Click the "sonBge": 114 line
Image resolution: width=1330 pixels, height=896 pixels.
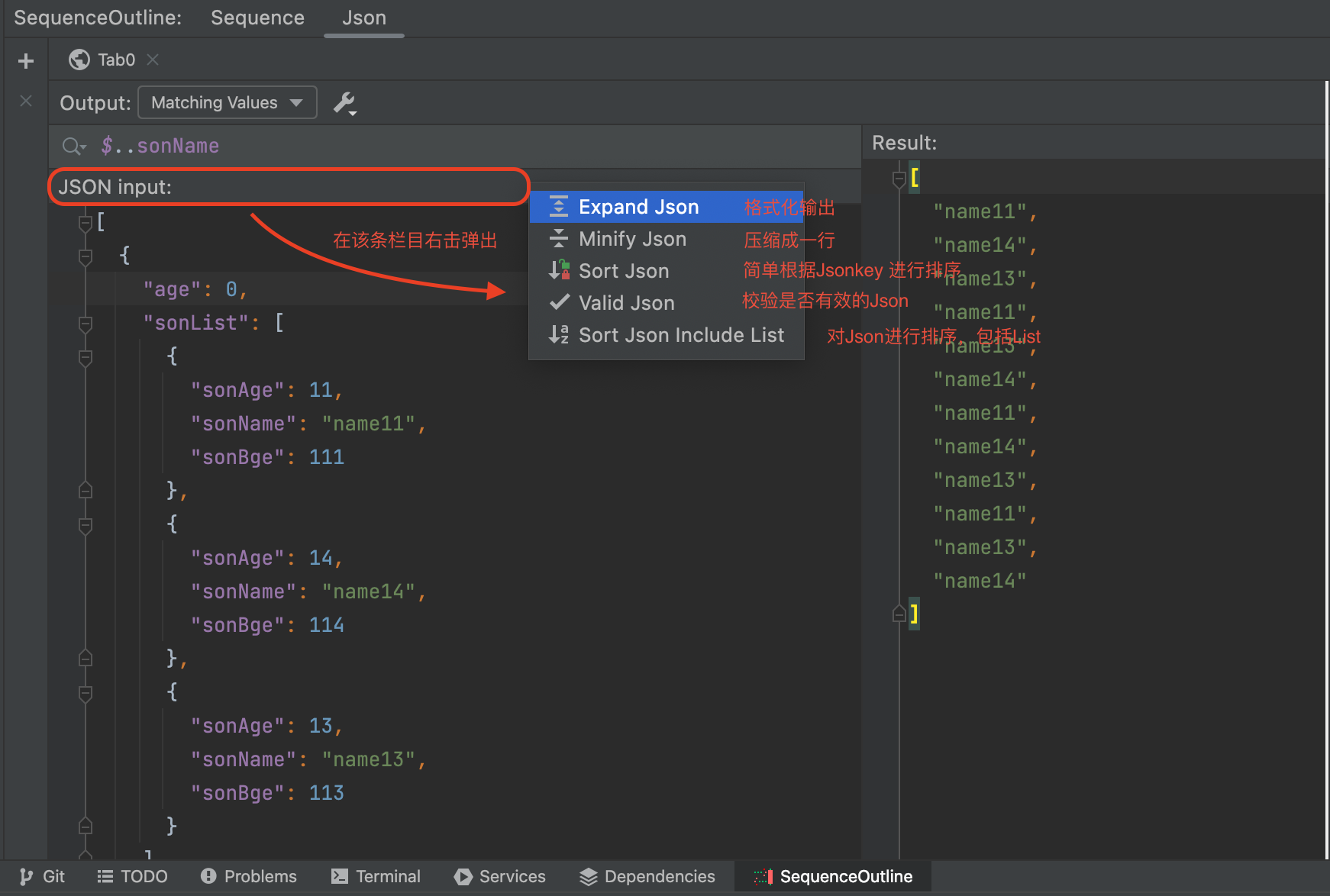click(x=267, y=625)
